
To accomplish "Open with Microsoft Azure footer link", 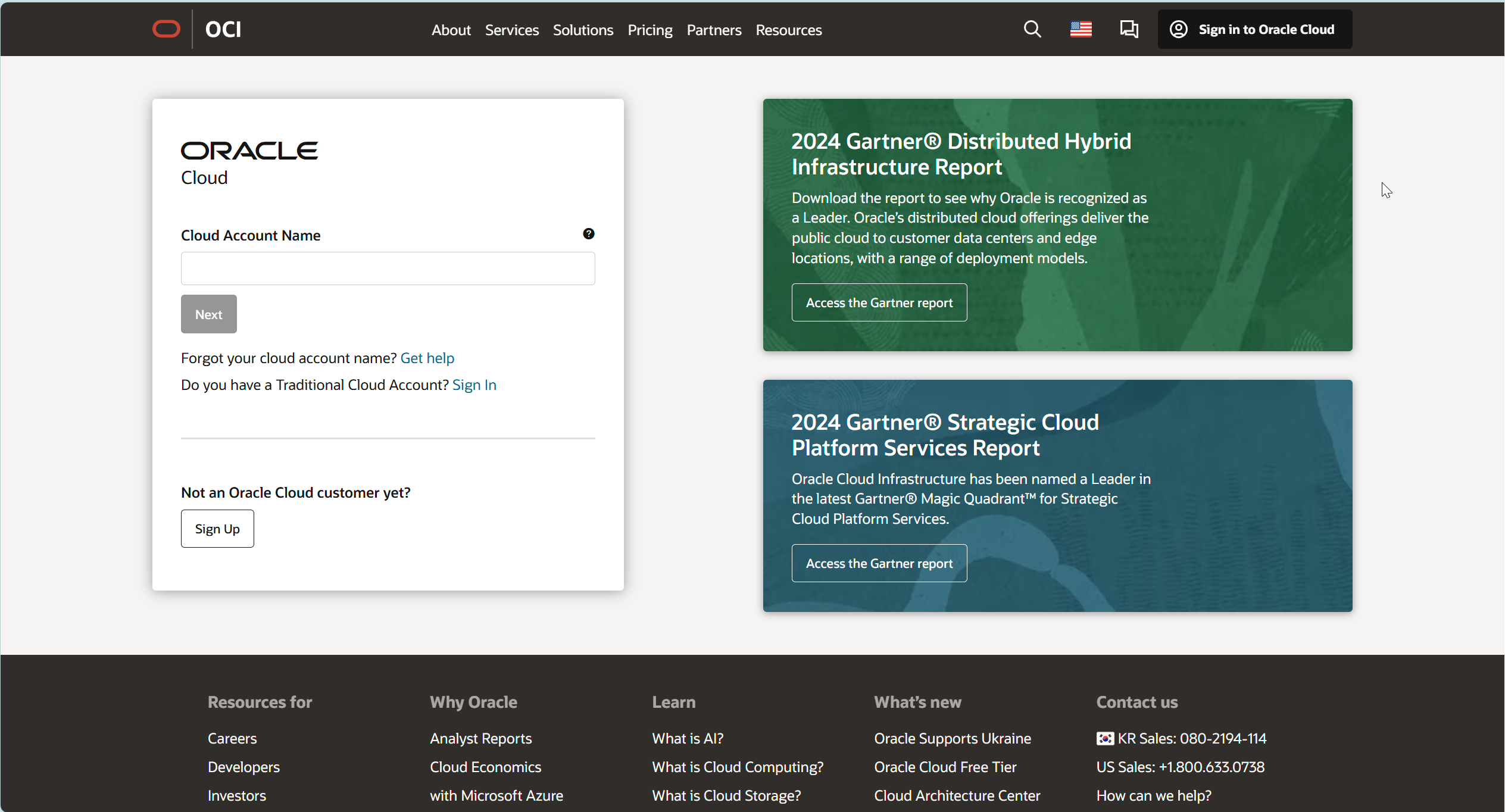I will coord(497,795).
